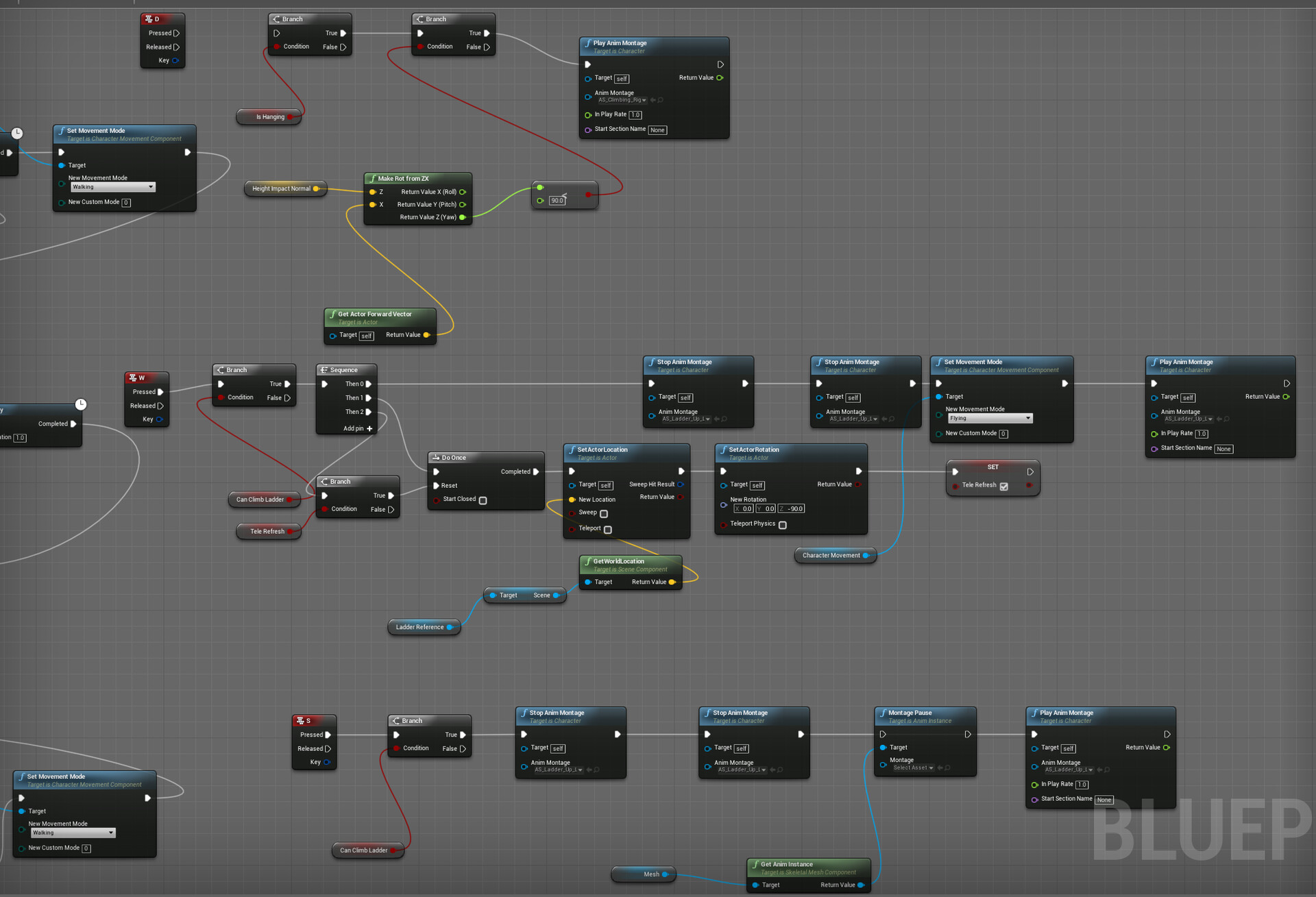Click the Sequence node header icon
The width and height of the screenshot is (1316, 897).
(x=324, y=369)
